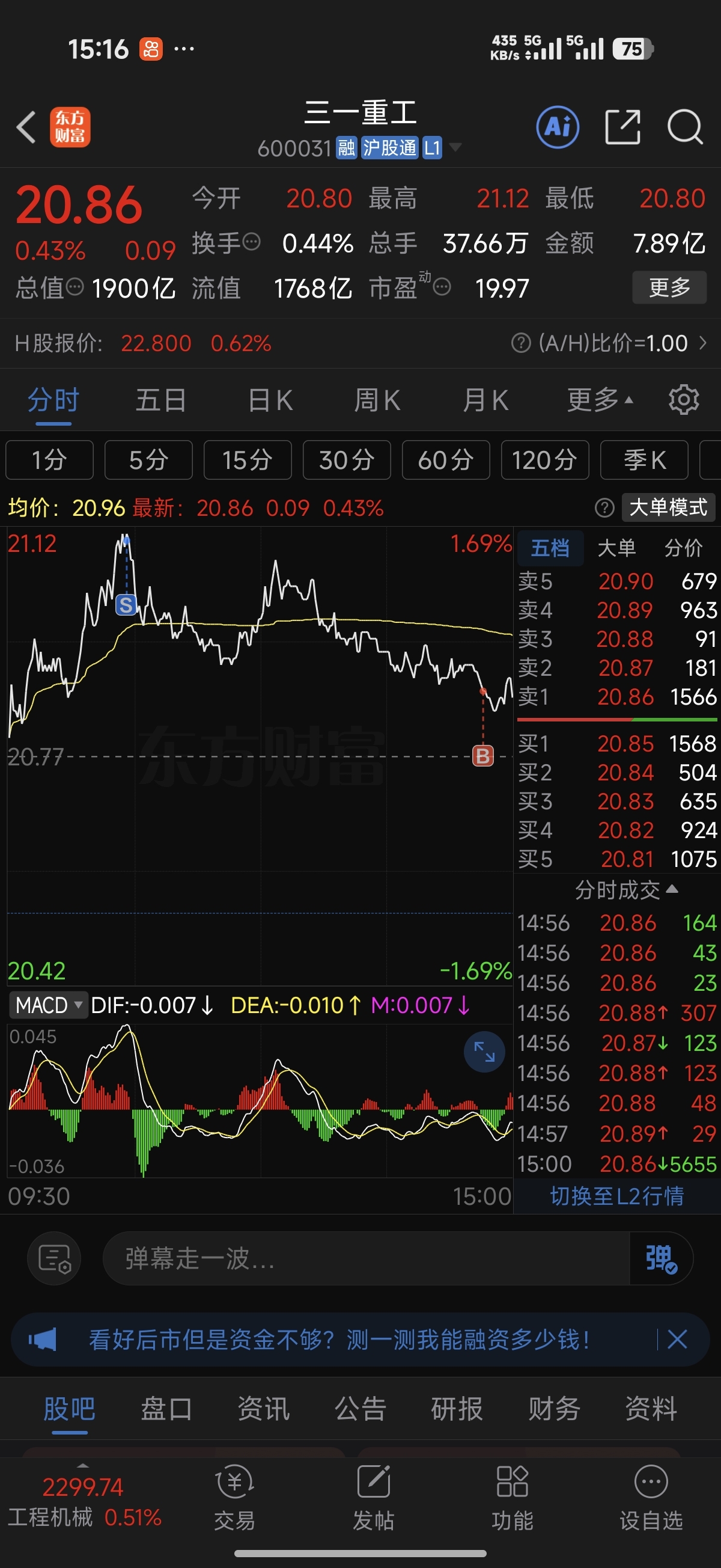This screenshot has width=721, height=1568.
Task: Open the 资料 tab
Action: coord(651,1409)
